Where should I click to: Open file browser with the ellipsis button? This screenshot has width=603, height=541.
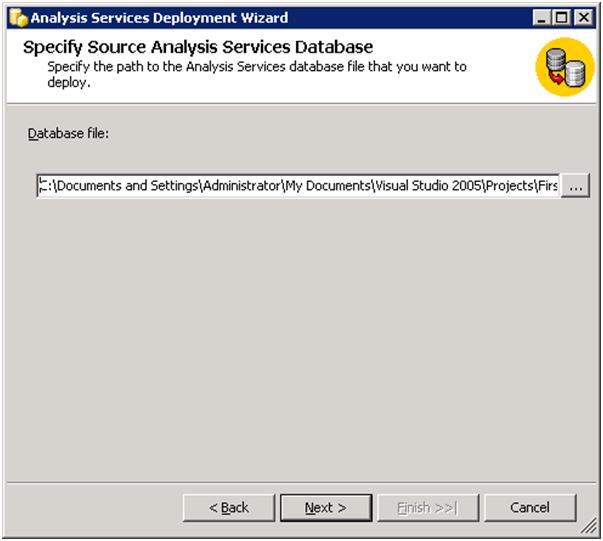pos(575,186)
